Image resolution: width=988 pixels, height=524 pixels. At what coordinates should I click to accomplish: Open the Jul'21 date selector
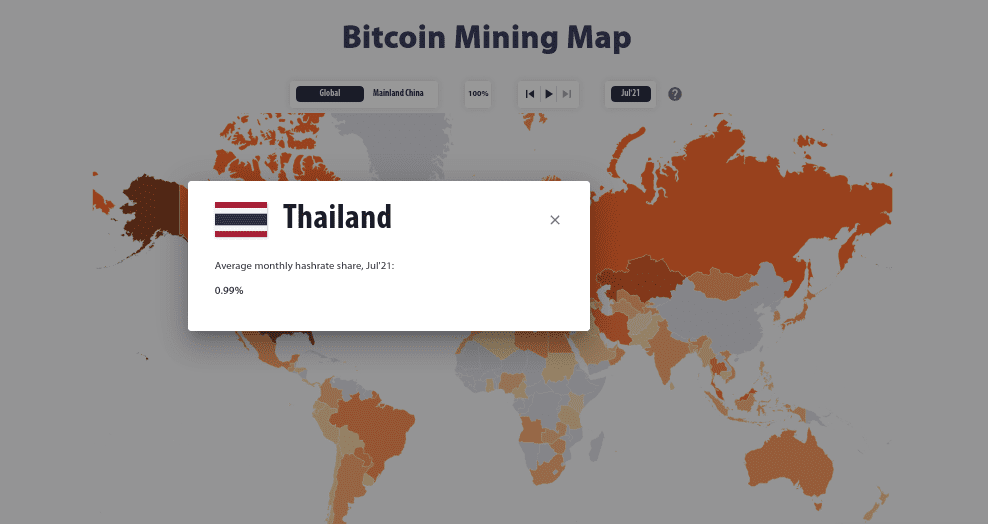point(630,93)
